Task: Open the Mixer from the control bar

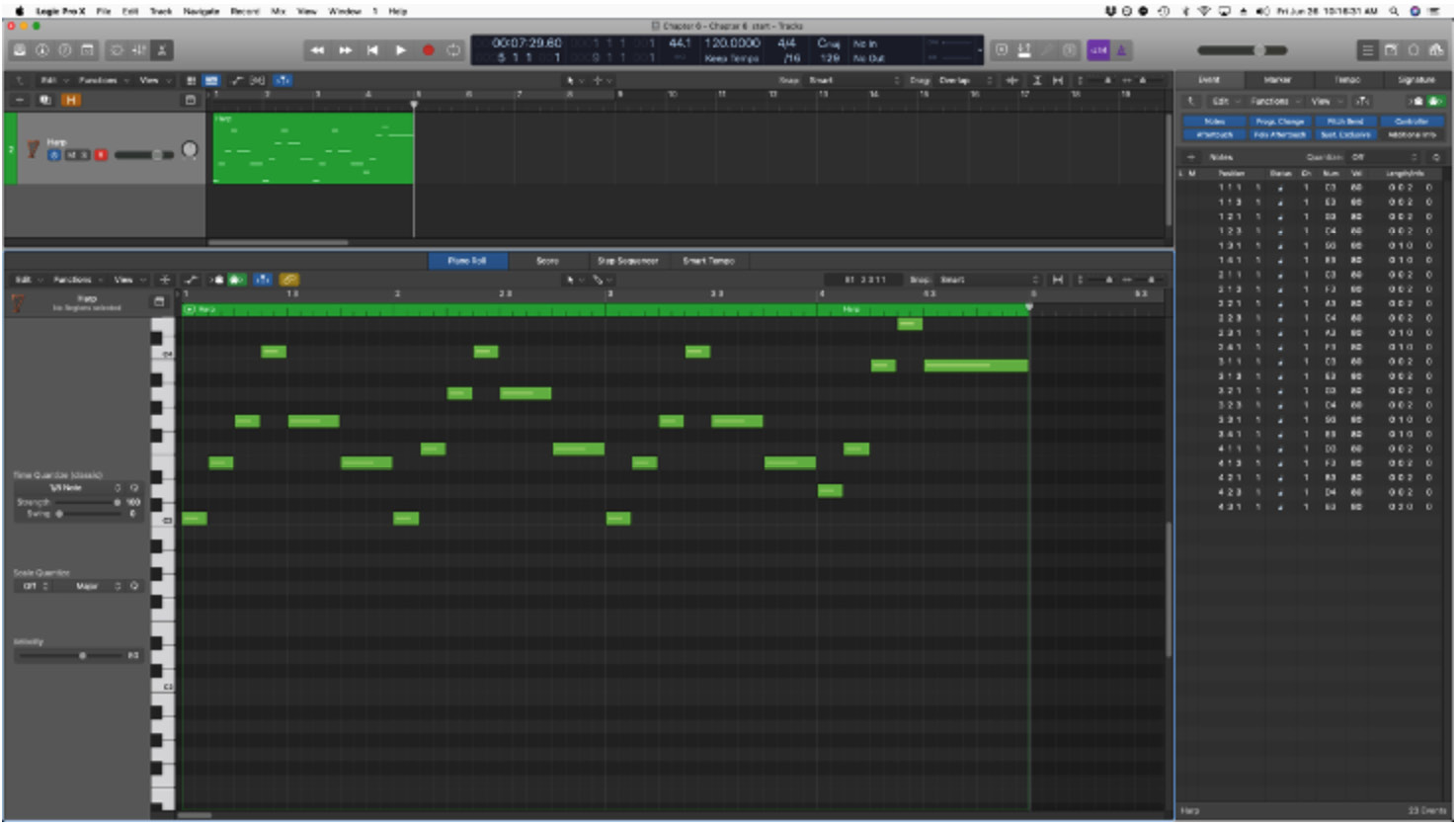Action: pos(139,50)
